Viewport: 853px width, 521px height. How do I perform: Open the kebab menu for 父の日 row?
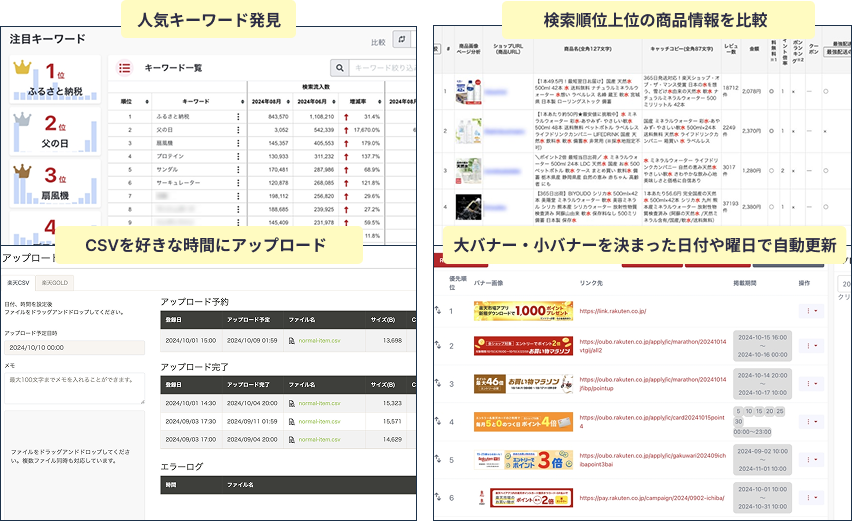tap(238, 130)
